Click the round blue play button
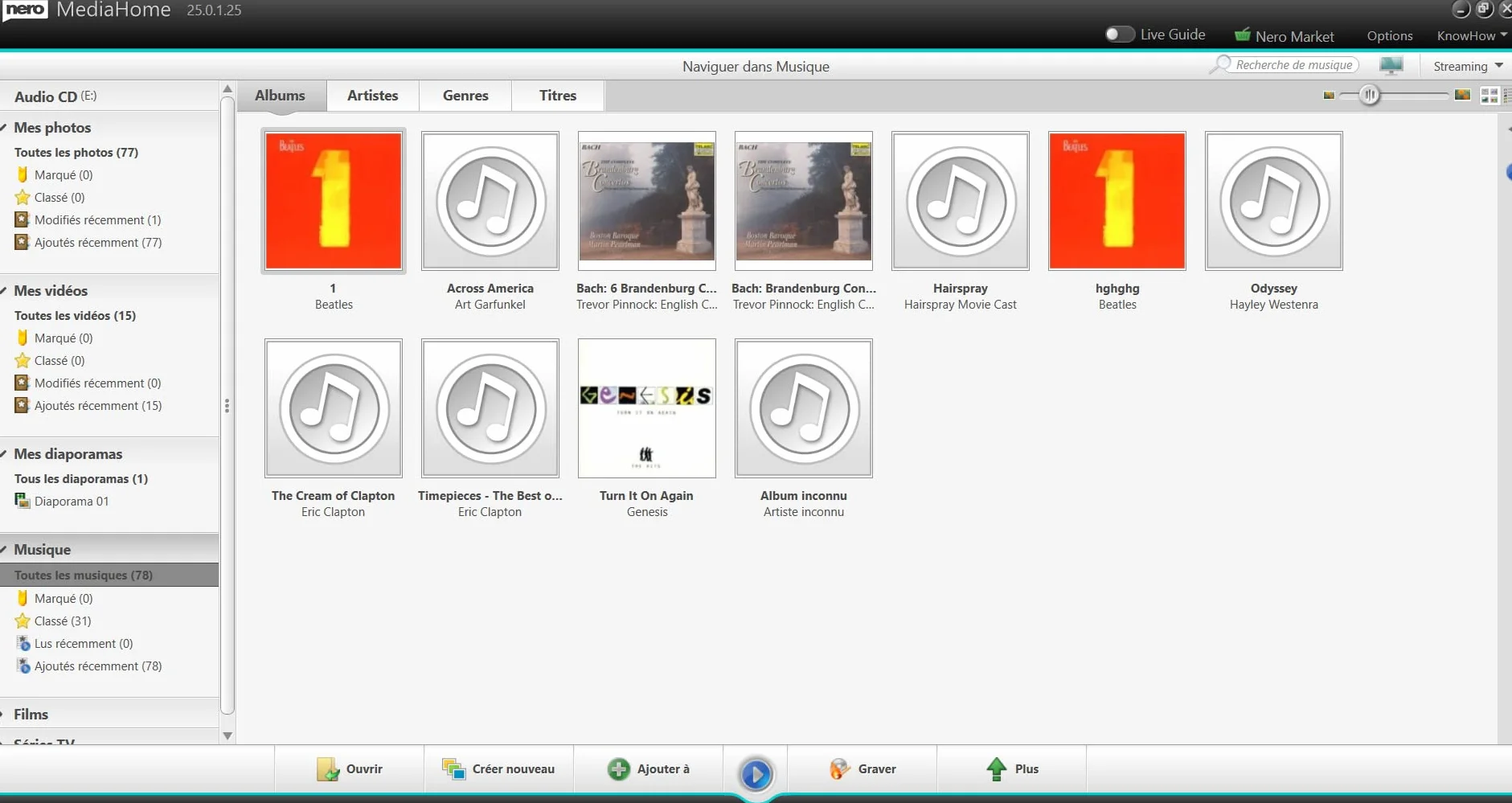The image size is (1512, 803). coord(756,774)
